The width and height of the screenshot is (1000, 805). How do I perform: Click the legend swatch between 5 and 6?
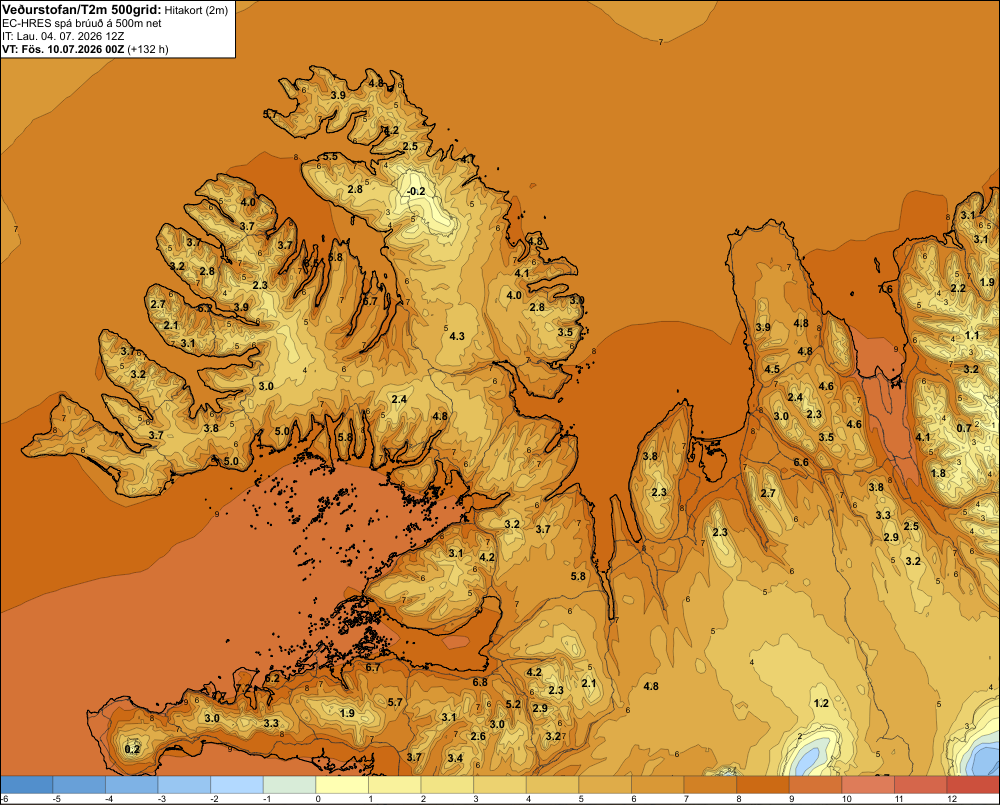(x=605, y=785)
